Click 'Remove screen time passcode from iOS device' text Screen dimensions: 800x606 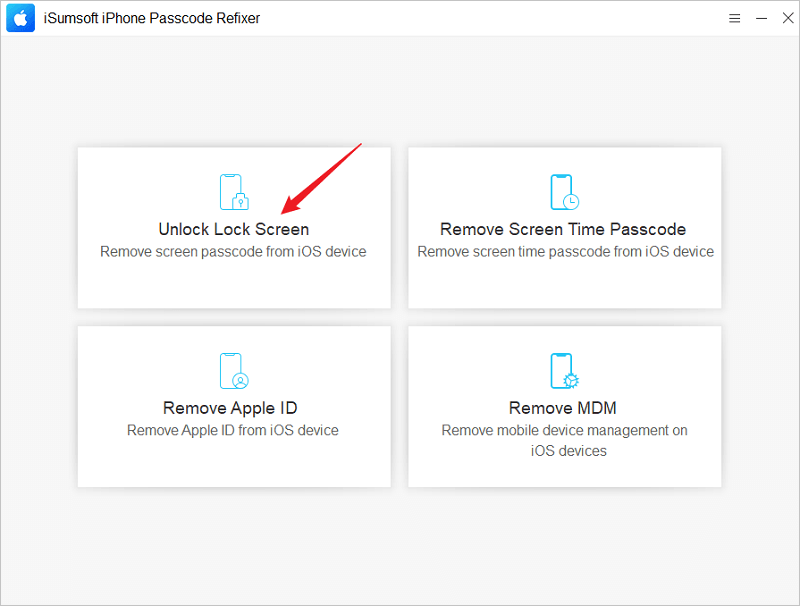coord(565,251)
